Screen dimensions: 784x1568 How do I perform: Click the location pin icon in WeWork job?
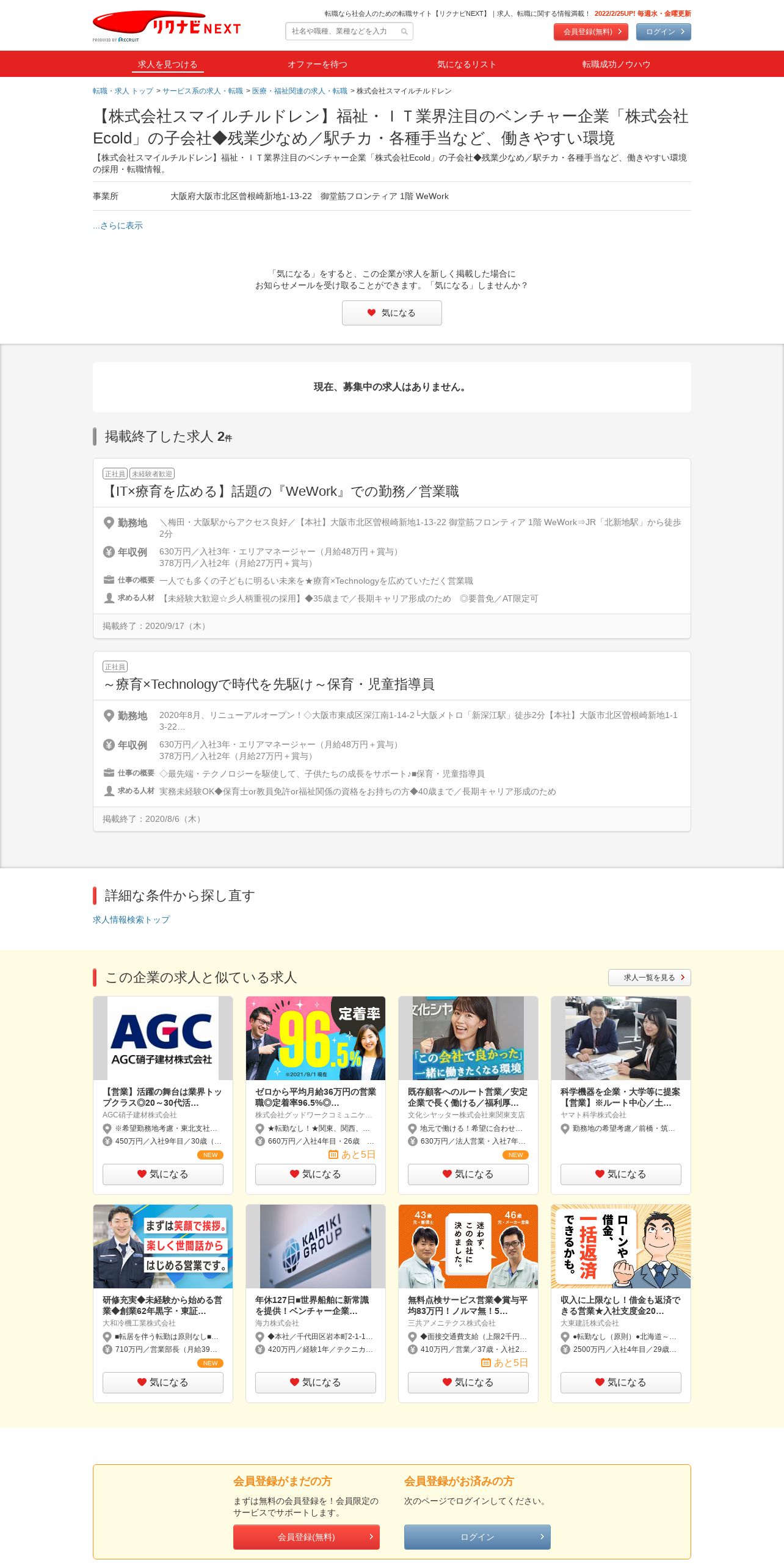[109, 523]
